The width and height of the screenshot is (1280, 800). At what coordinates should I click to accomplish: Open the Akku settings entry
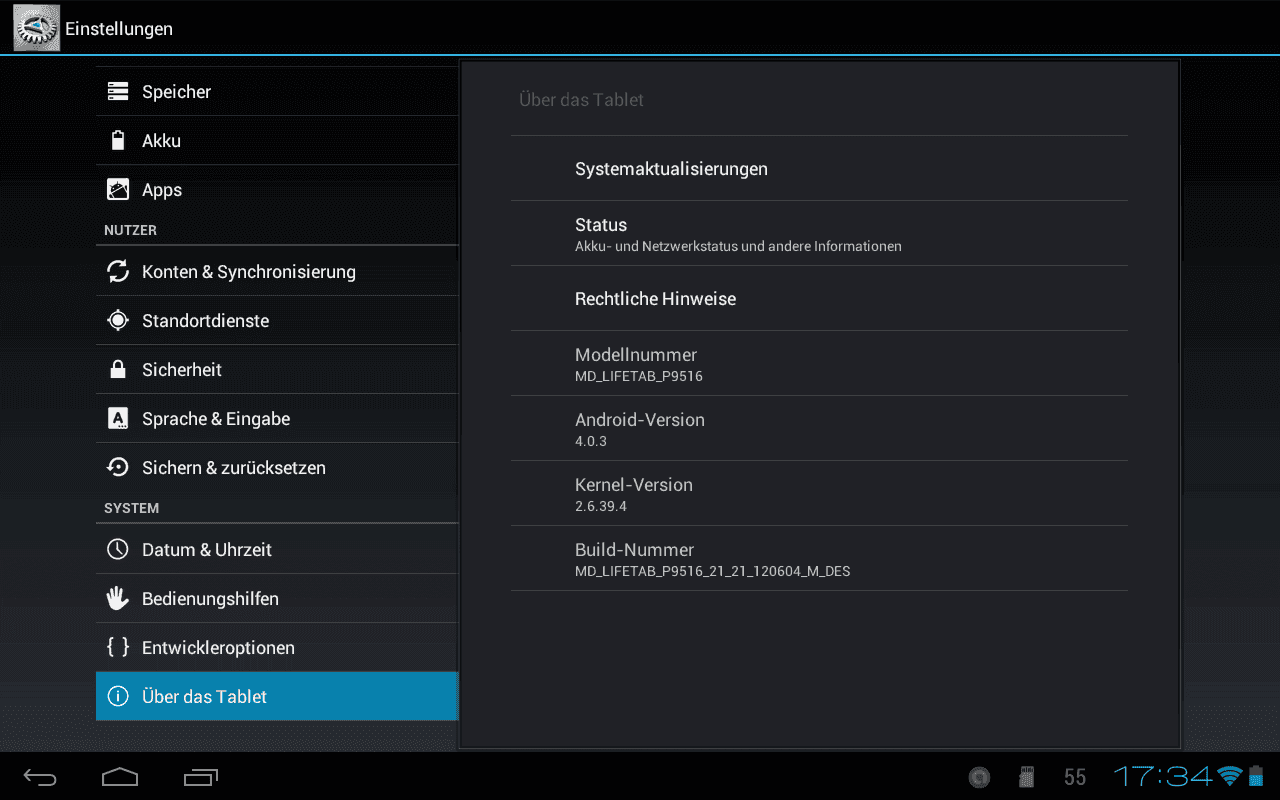click(x=277, y=141)
